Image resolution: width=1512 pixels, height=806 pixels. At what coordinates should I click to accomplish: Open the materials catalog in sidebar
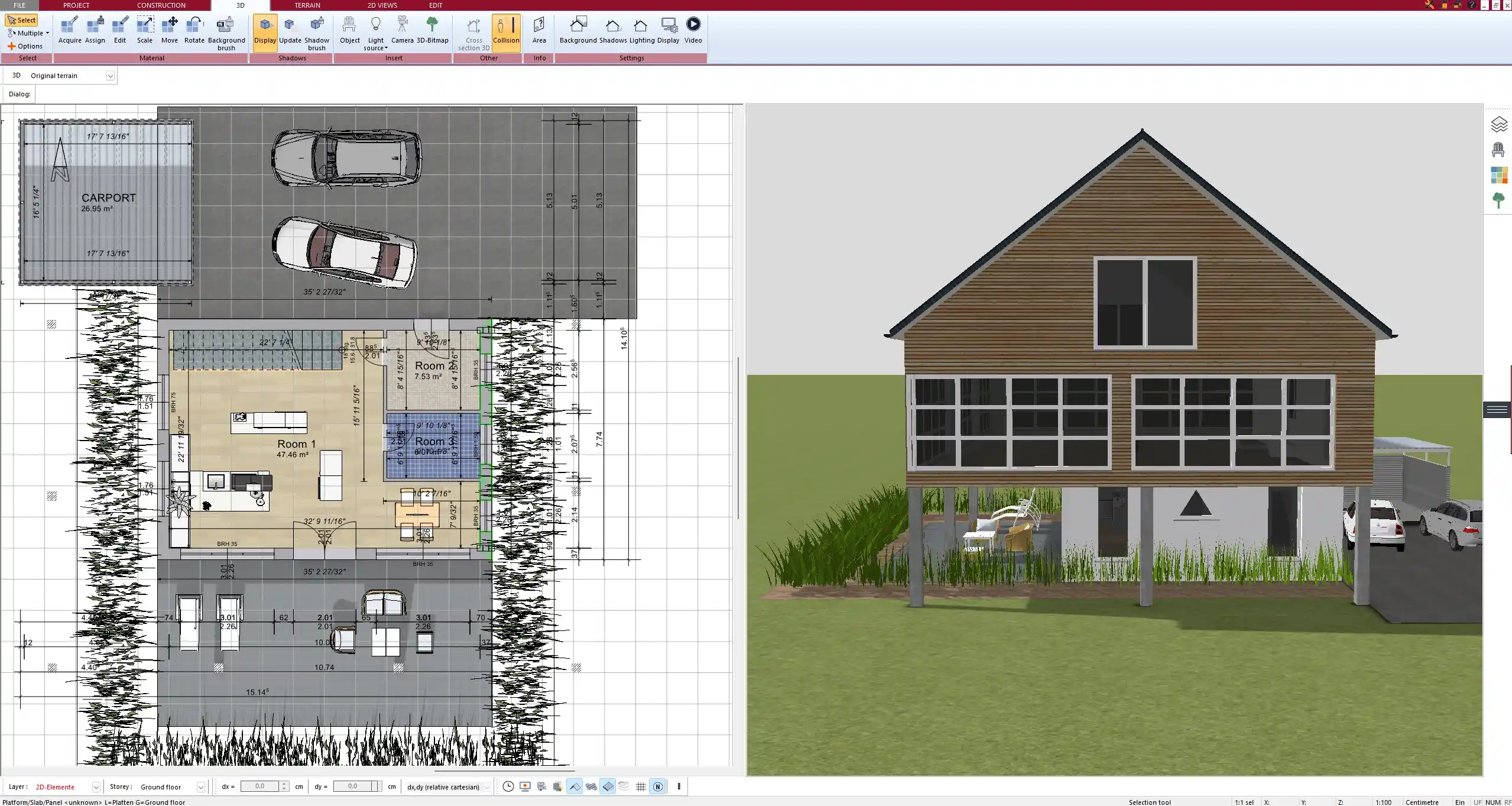coord(1498,175)
